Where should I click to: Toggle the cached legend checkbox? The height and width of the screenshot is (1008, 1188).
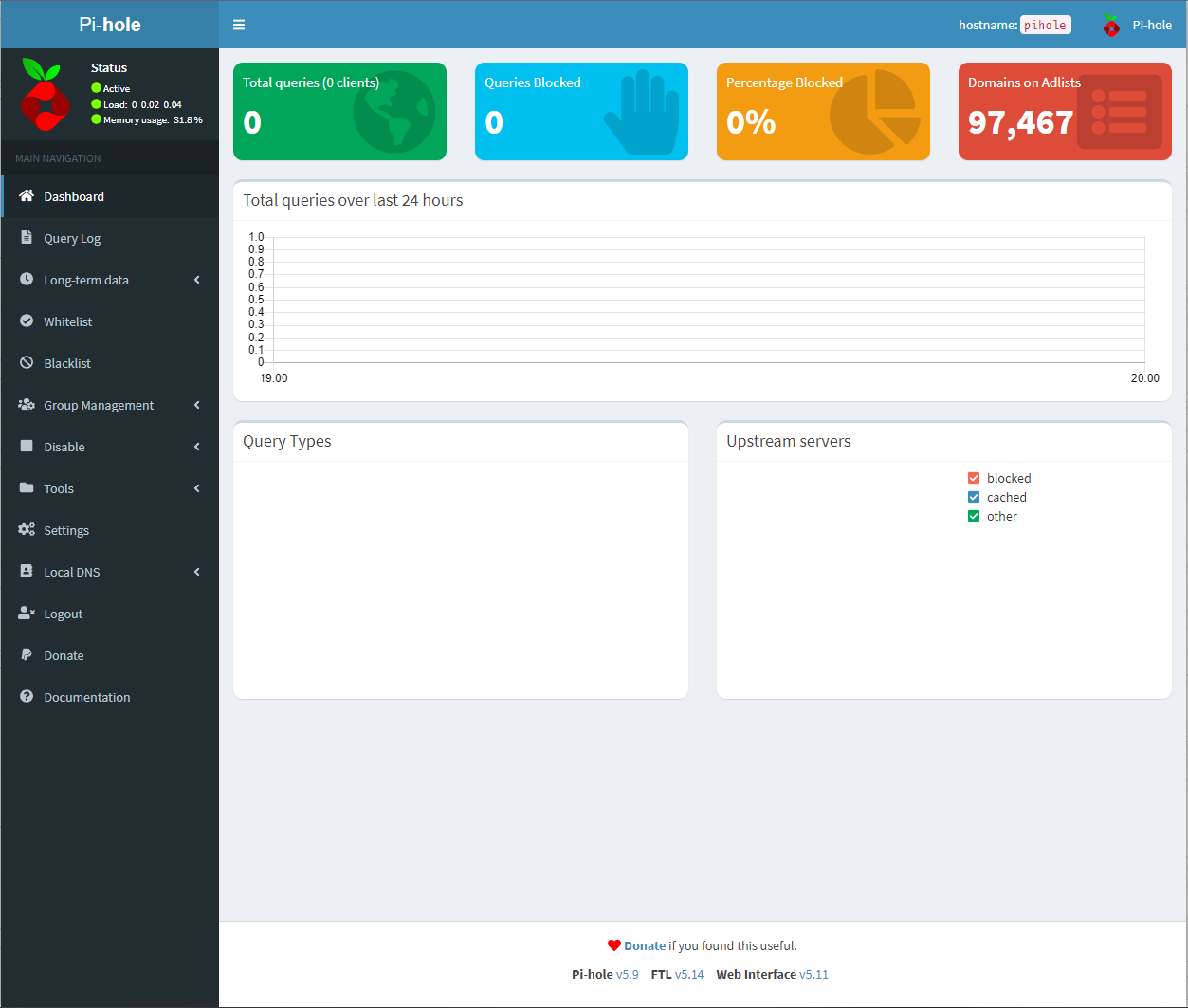tap(974, 498)
